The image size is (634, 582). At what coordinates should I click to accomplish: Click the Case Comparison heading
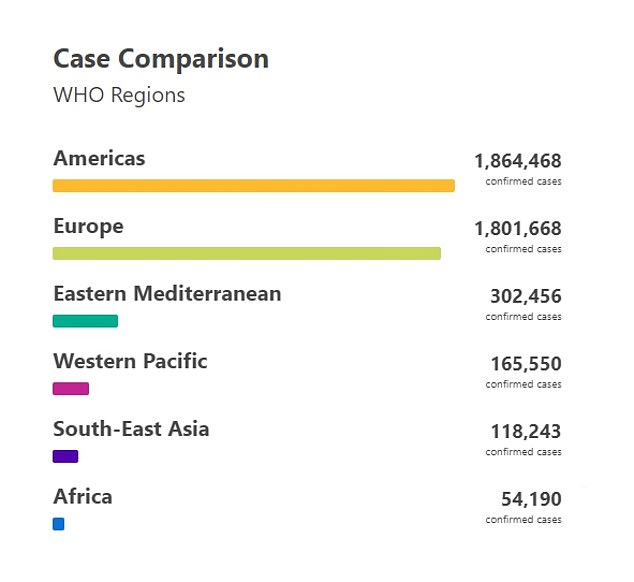tap(160, 59)
